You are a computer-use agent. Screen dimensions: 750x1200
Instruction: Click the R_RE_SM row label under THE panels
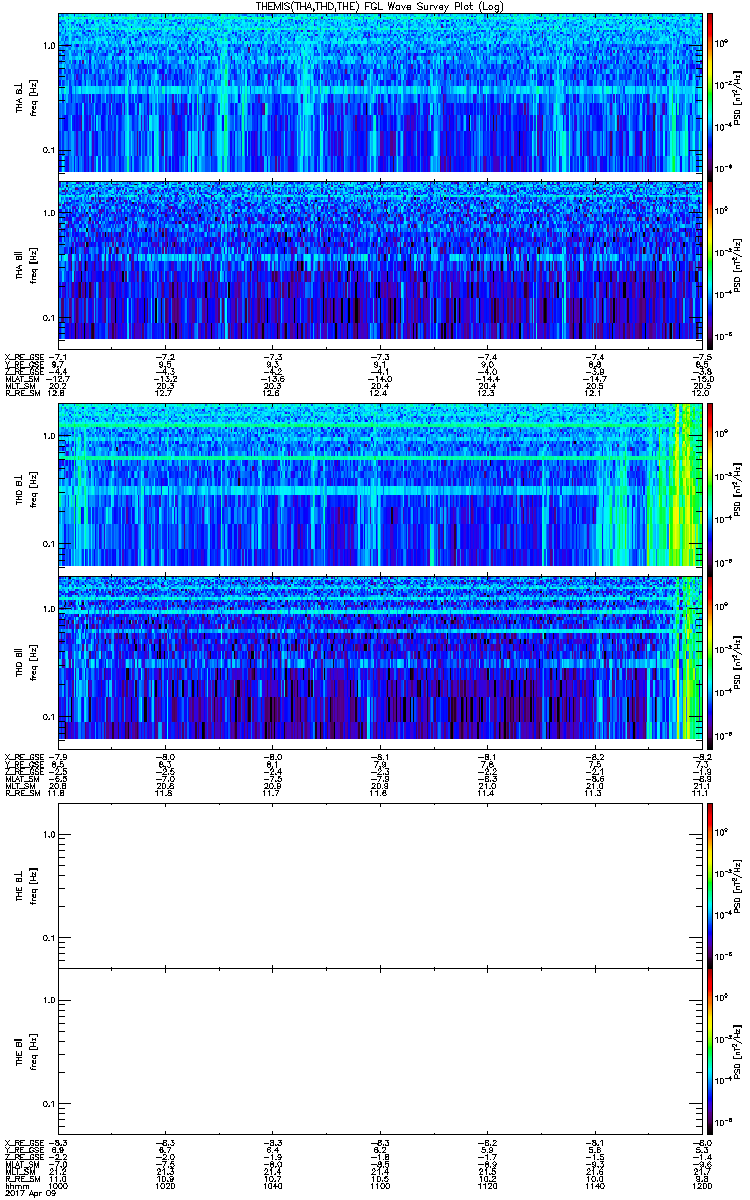24,1180
